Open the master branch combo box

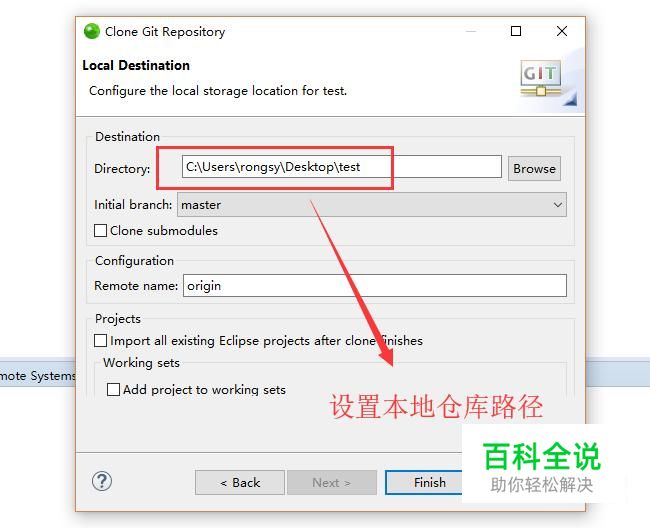[372, 205]
